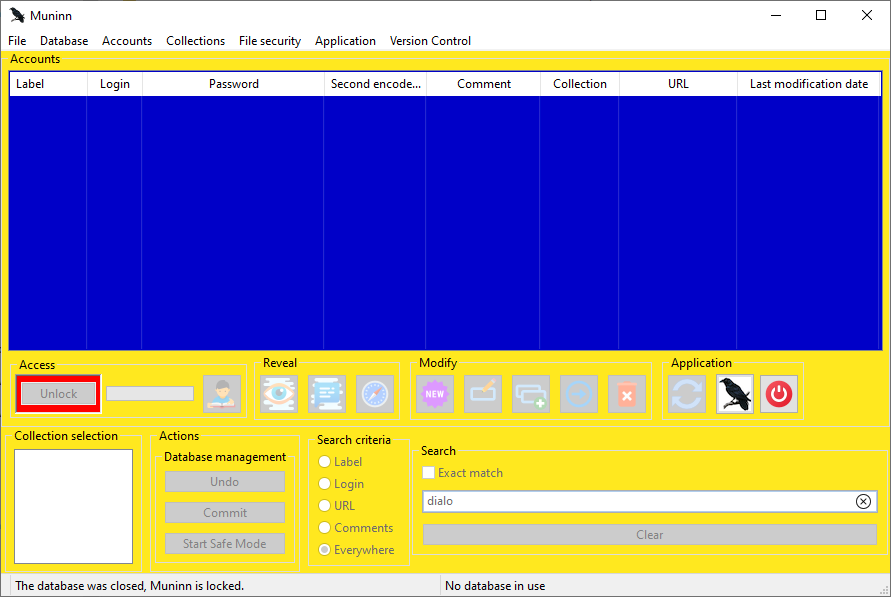Viewport: 891px width, 597px height.
Task: Sort by the Last modification date header
Action: tap(809, 84)
